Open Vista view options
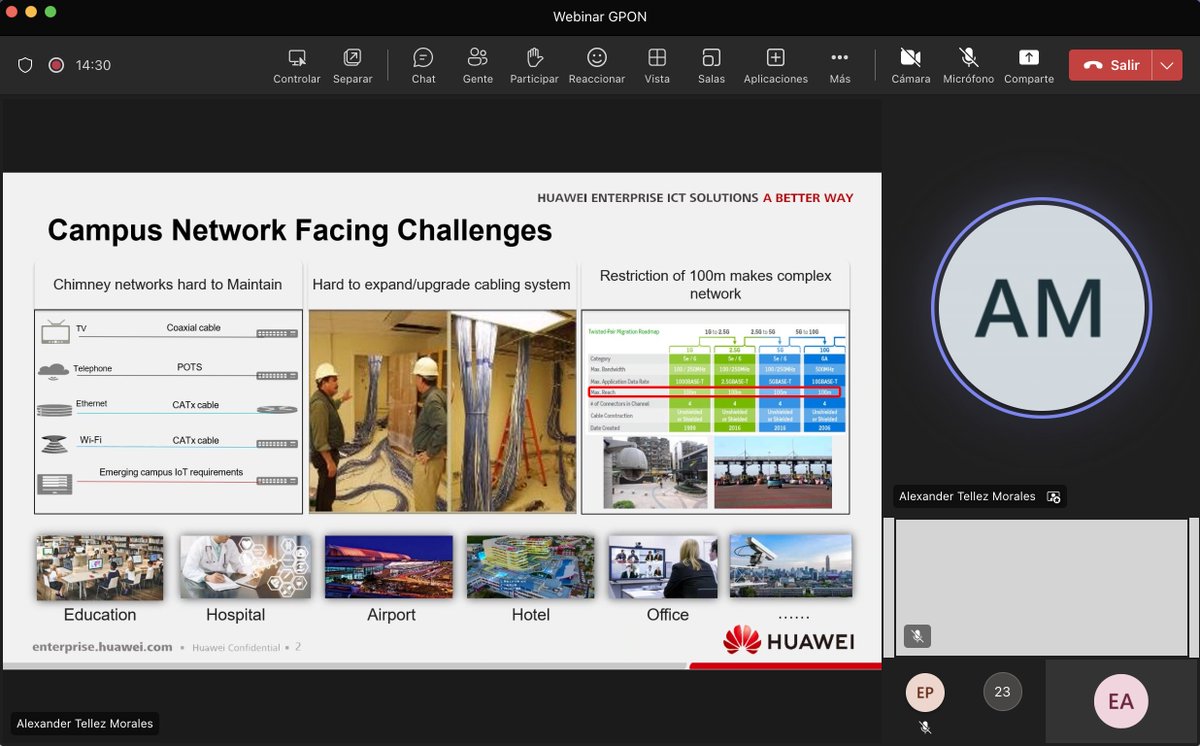 tap(657, 64)
